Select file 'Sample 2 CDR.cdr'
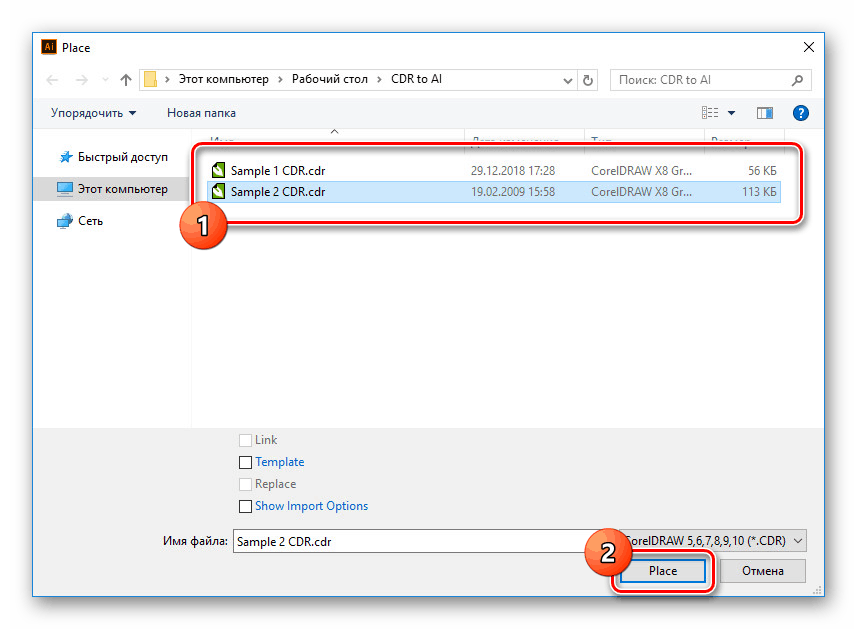 (494, 192)
